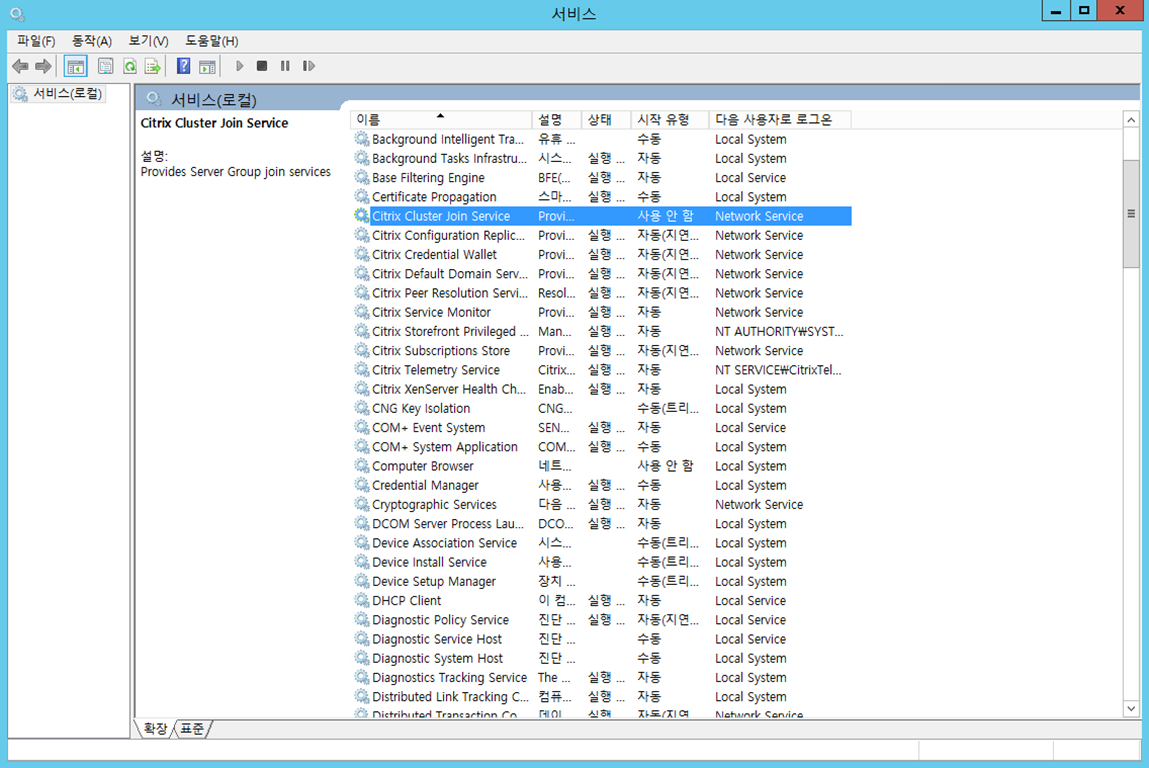The image size is (1149, 768).
Task: Select Distributed Link Tracking C... service
Action: [x=601, y=696]
